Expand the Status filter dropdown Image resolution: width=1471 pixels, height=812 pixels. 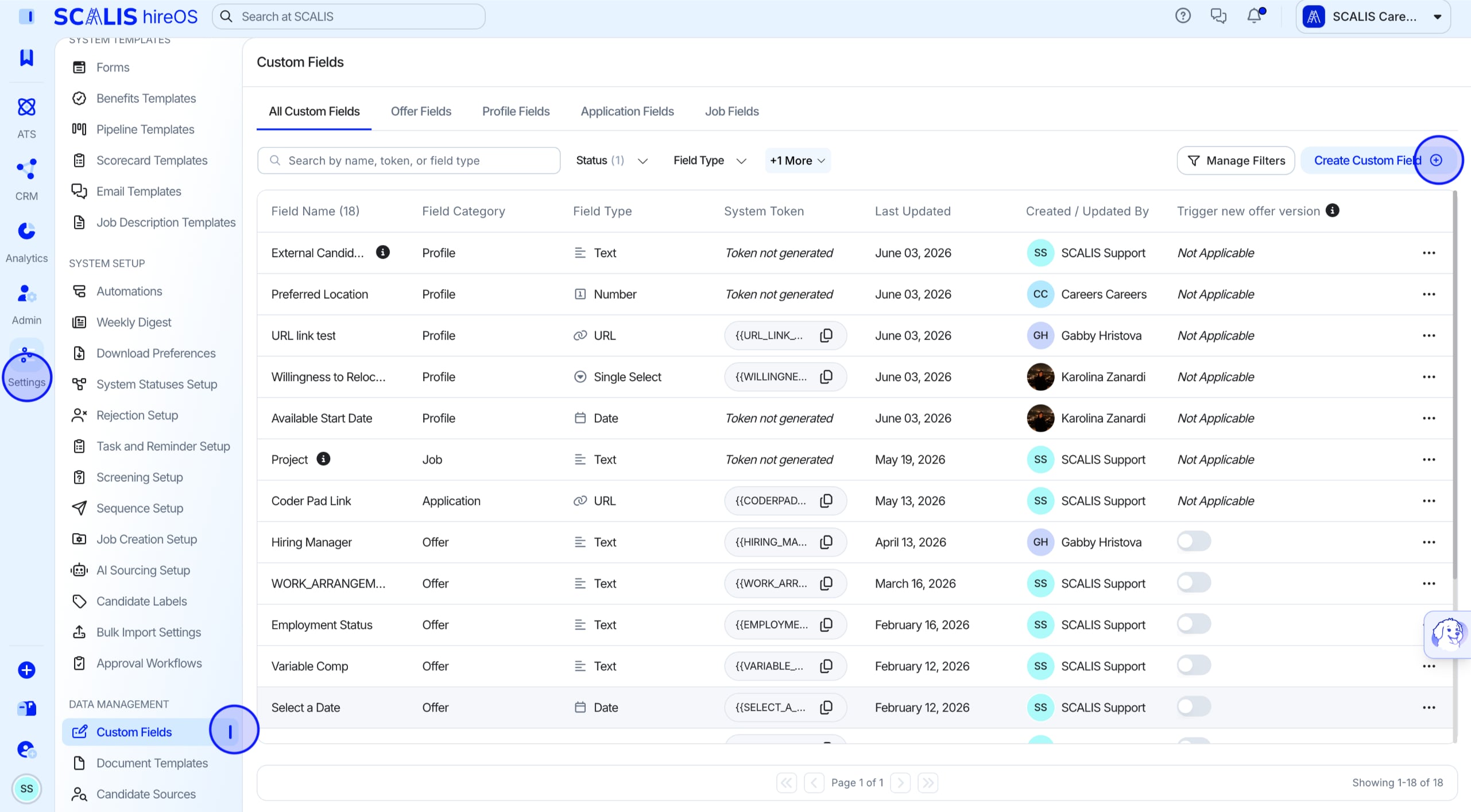612,161
